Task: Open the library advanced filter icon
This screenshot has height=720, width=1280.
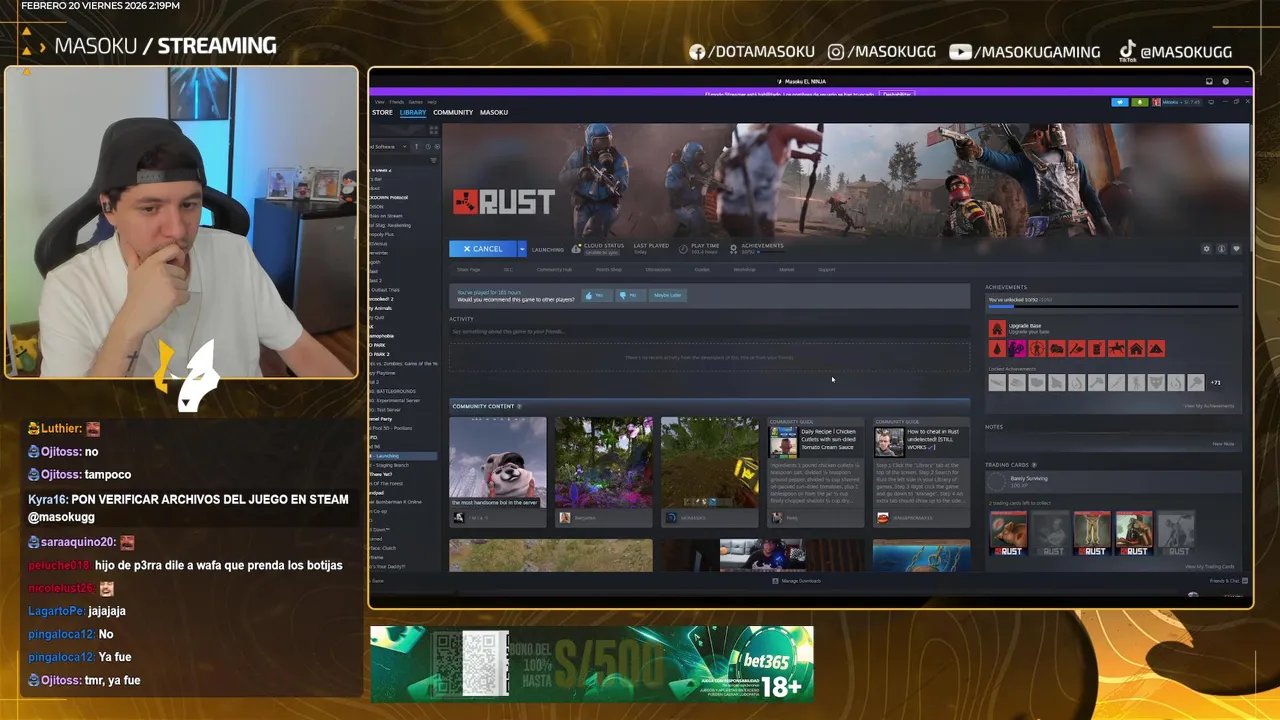Action: [433, 160]
